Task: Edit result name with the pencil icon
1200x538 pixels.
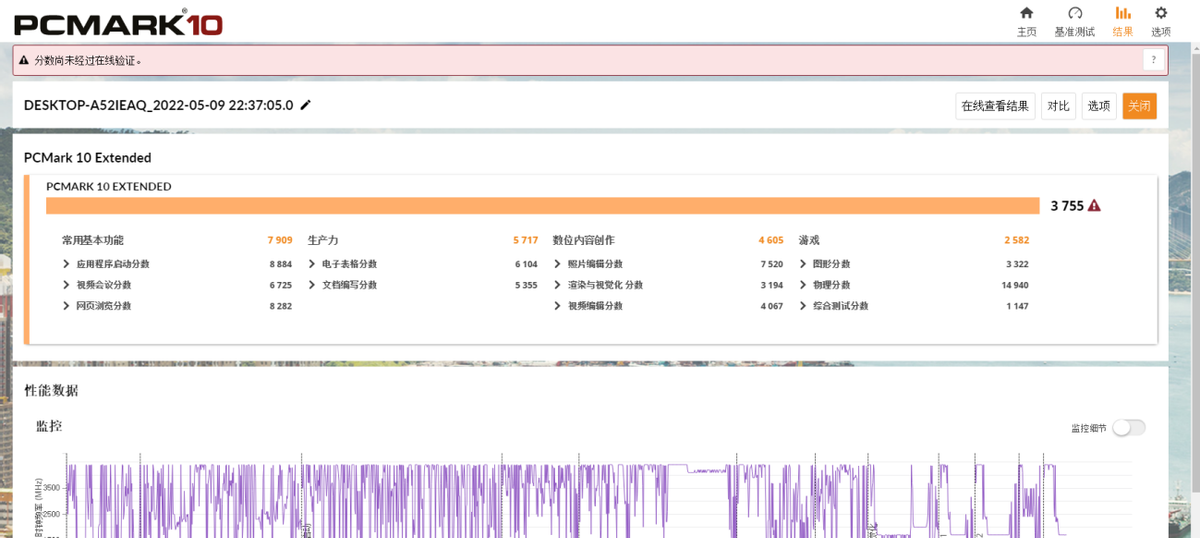Action: coord(306,105)
